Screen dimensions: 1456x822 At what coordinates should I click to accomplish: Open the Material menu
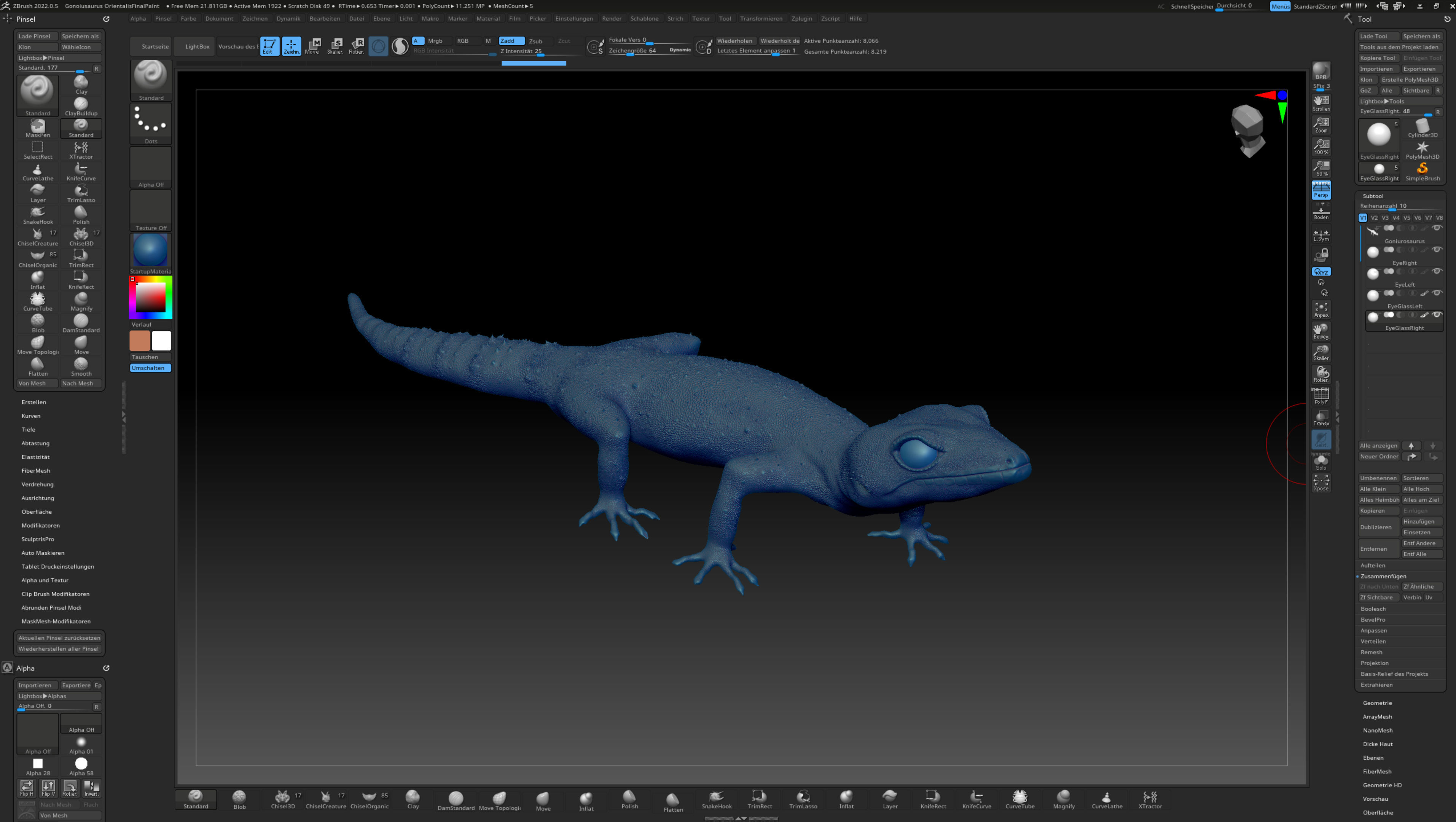pos(488,19)
